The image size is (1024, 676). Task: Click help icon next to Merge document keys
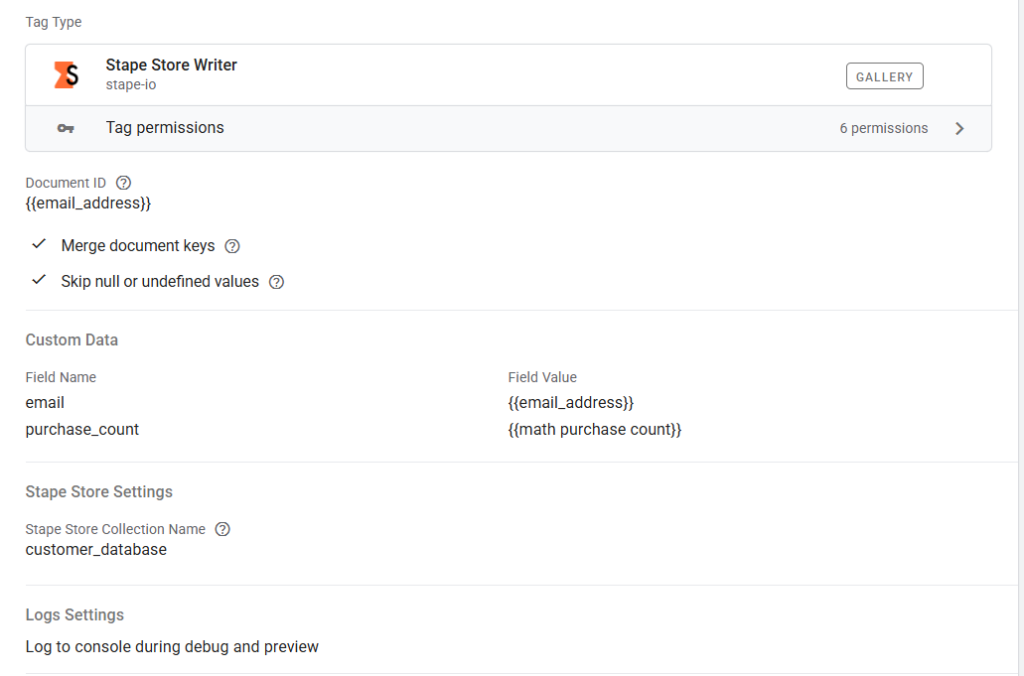[x=232, y=246]
